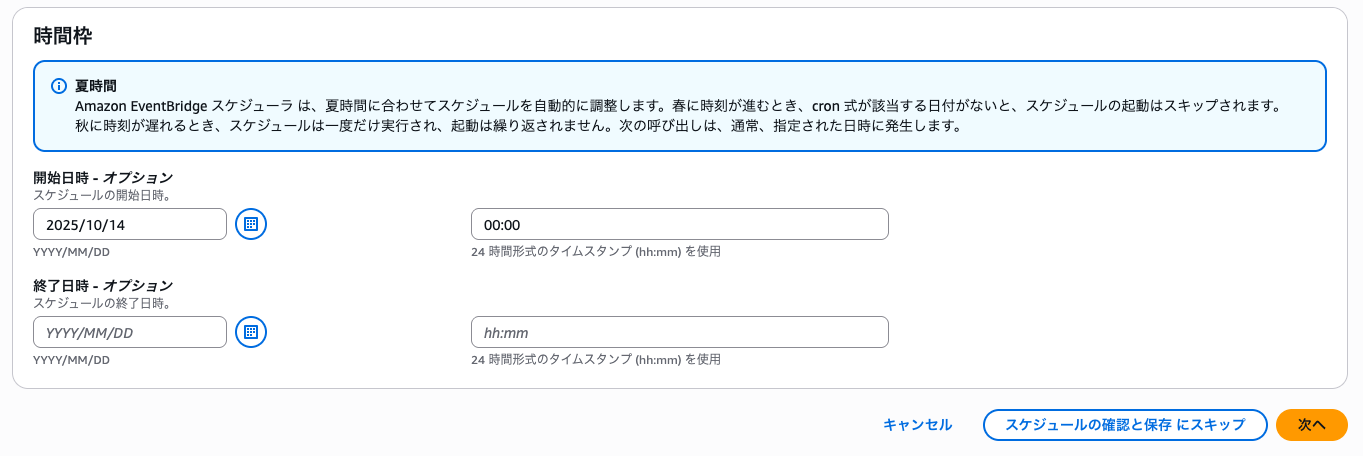This screenshot has height=456, width=1363.
Task: Click スケジュールの確認と保存 にスキップ button
Action: click(1125, 425)
